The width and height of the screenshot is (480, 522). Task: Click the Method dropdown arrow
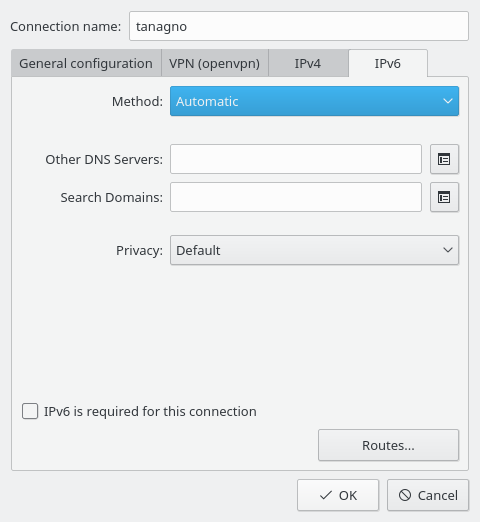448,101
